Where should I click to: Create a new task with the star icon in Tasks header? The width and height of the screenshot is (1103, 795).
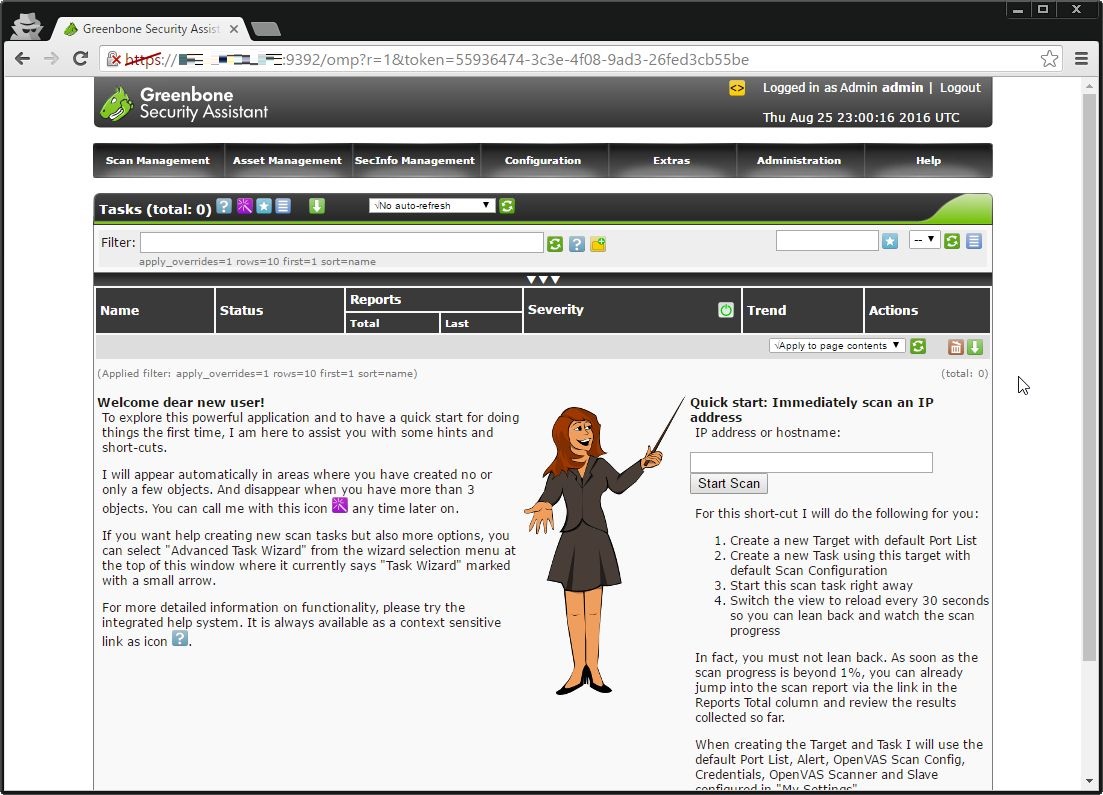tap(264, 206)
